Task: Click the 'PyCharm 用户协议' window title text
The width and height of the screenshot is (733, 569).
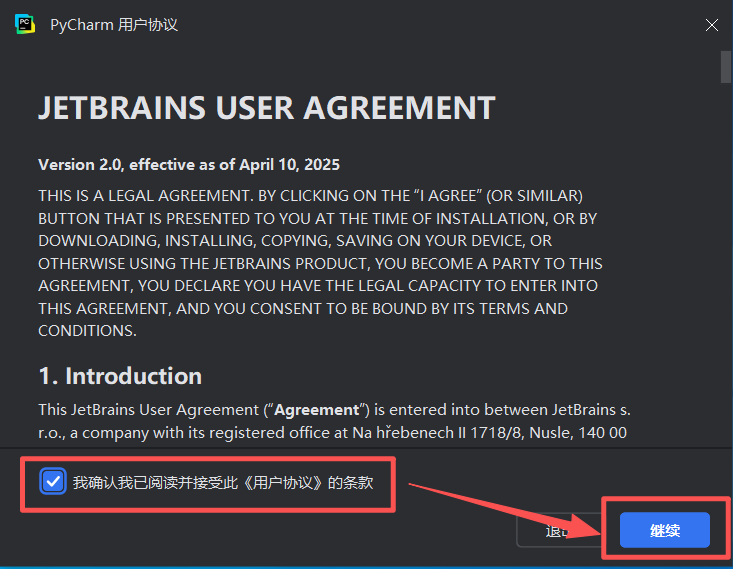Action: [x=114, y=25]
